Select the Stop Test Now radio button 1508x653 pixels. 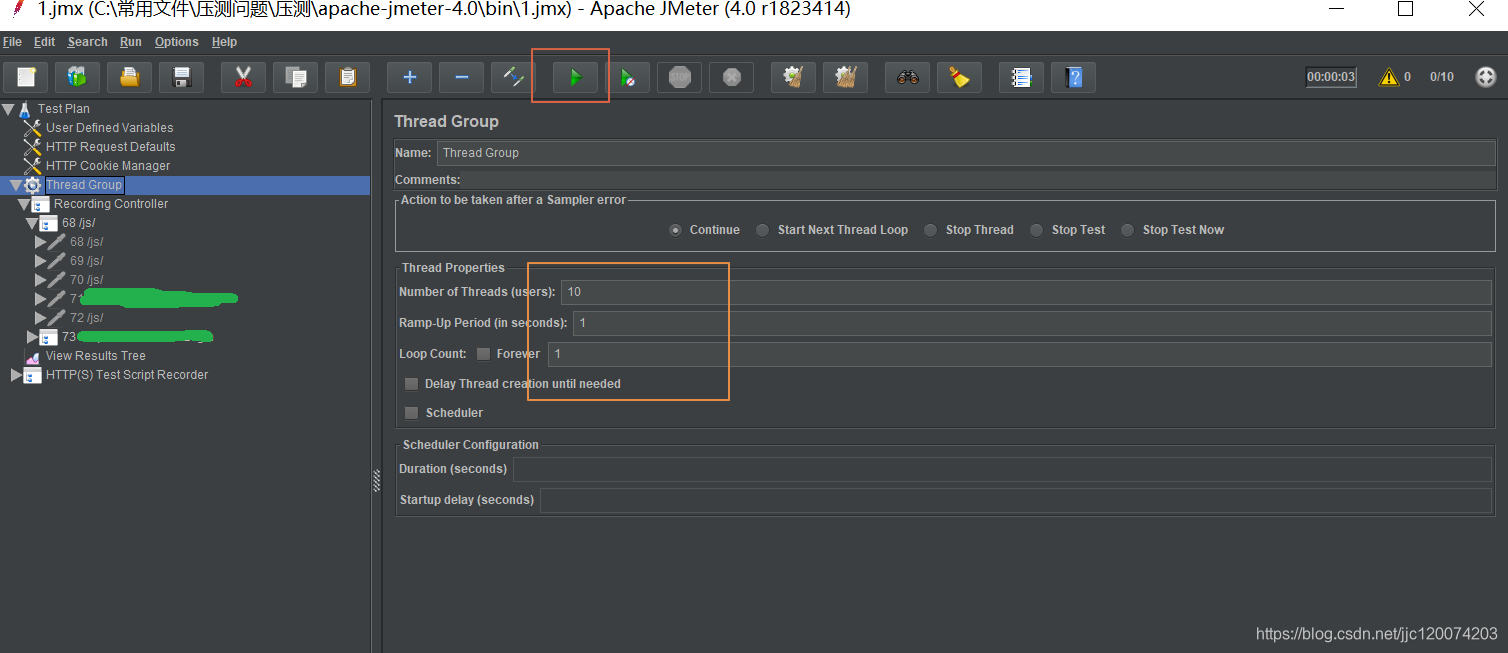coord(1128,230)
